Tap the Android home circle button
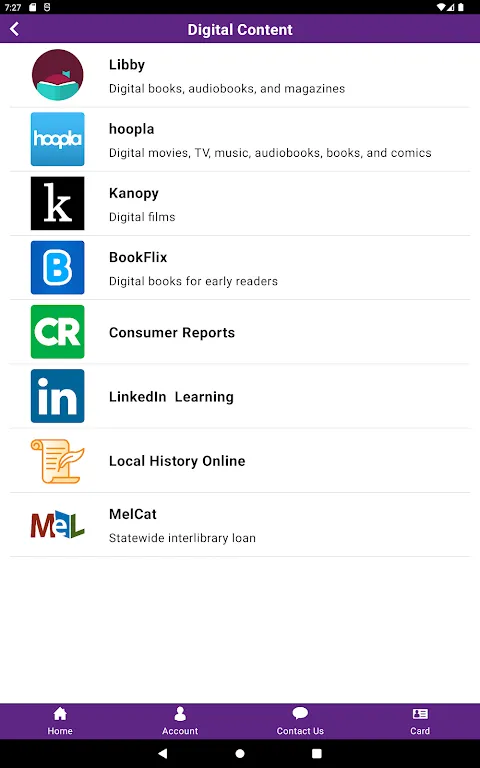Image resolution: width=480 pixels, height=768 pixels. 240,753
